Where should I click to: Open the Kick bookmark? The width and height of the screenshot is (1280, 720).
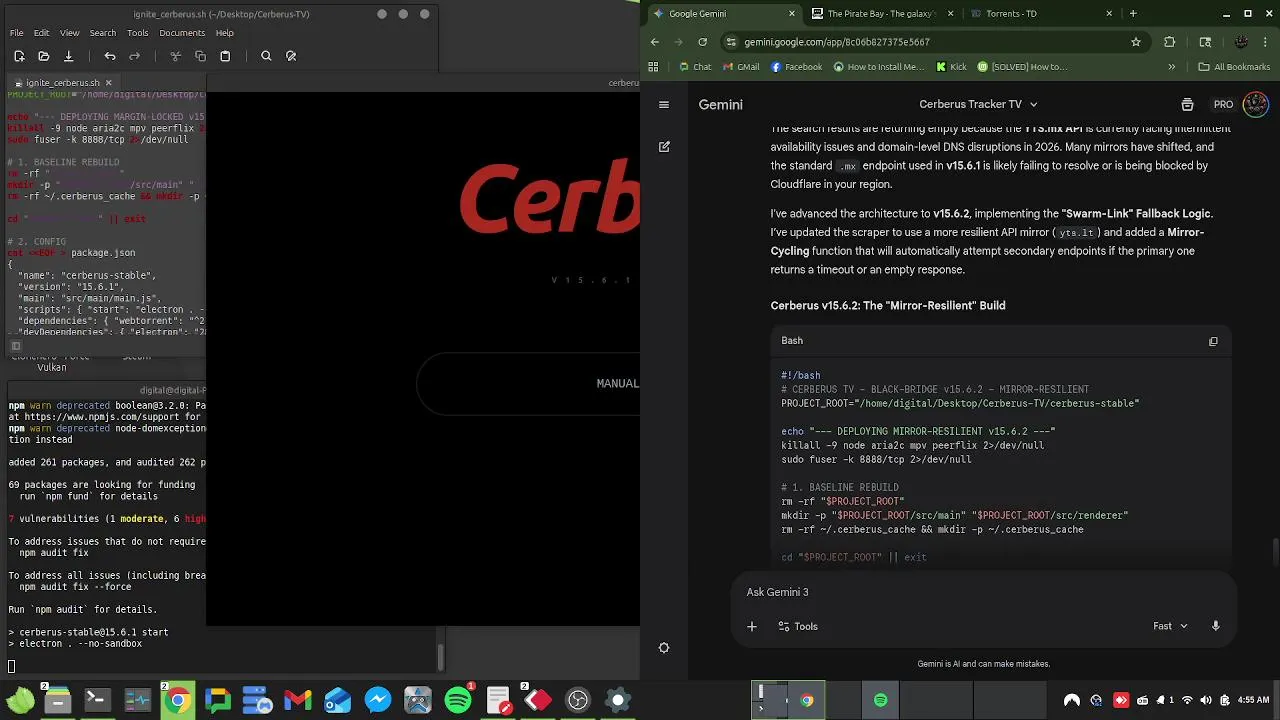[951, 67]
